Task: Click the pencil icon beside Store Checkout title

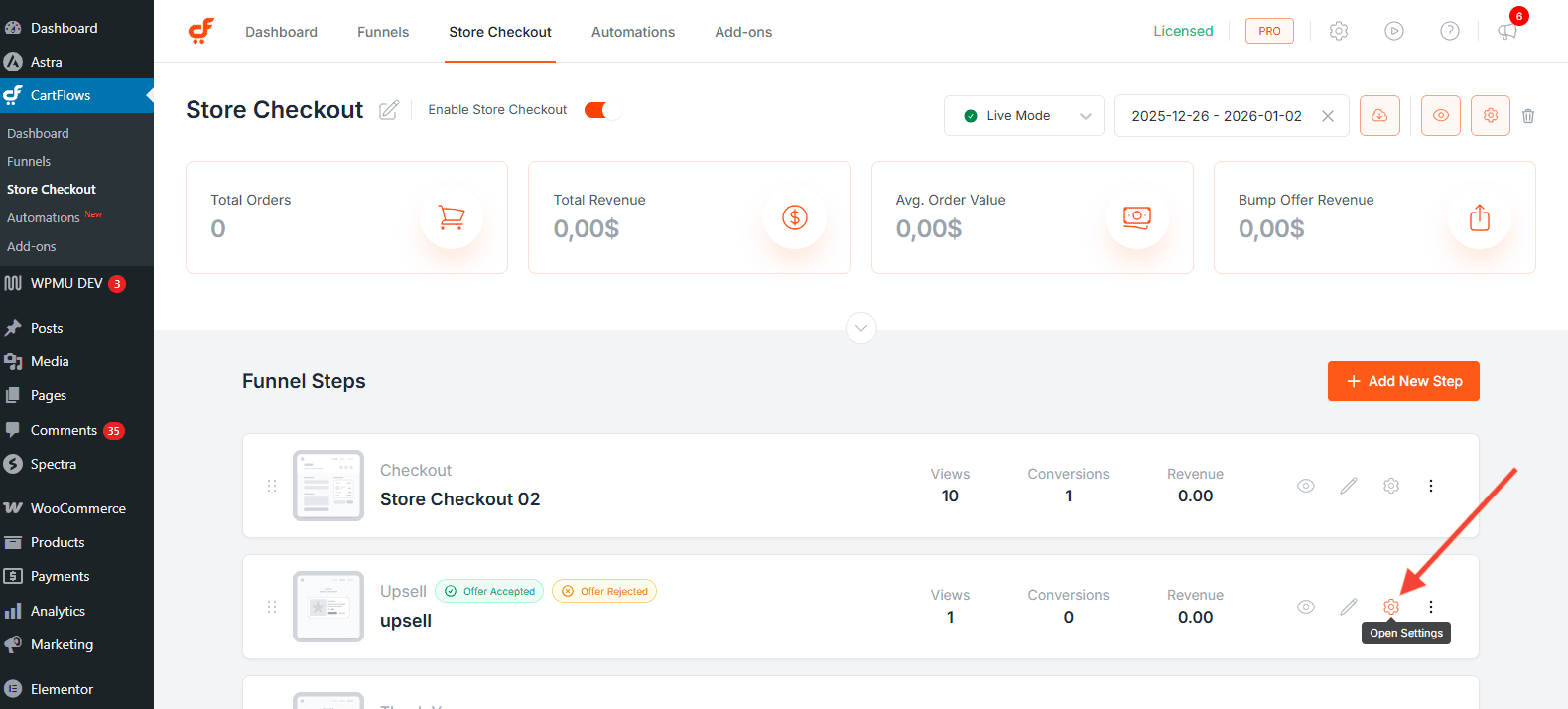Action: tap(389, 110)
